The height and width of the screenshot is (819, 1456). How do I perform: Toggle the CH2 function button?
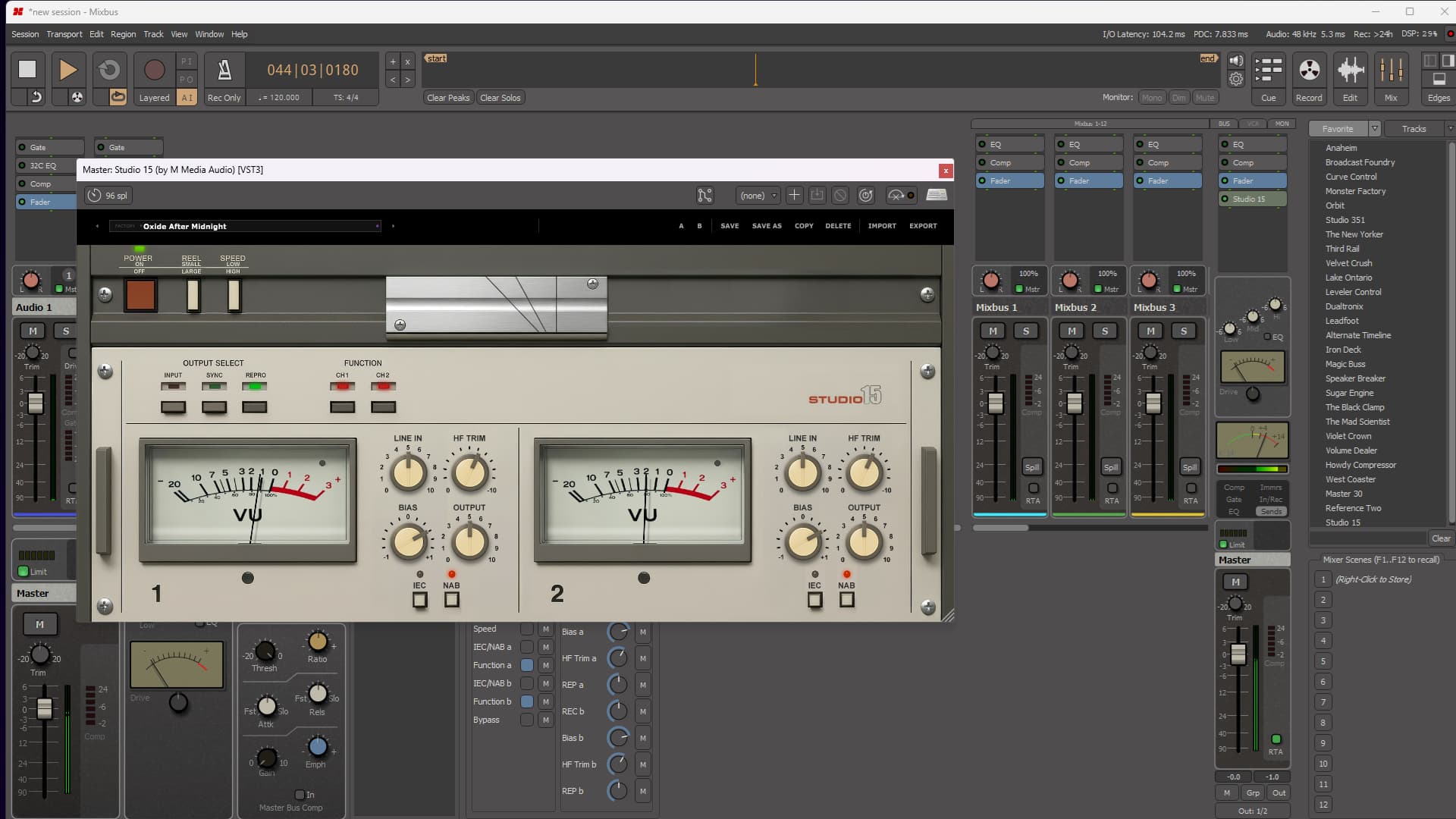click(x=383, y=407)
